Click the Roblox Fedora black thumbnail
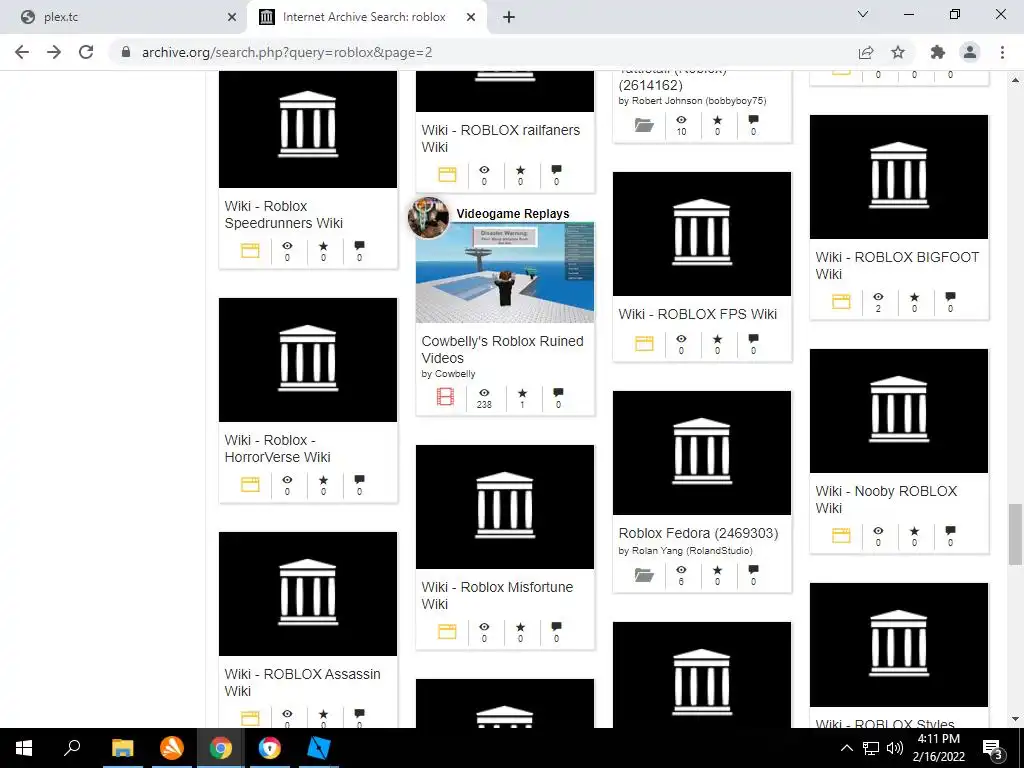Viewport: 1024px width, 768px height. (x=701, y=453)
